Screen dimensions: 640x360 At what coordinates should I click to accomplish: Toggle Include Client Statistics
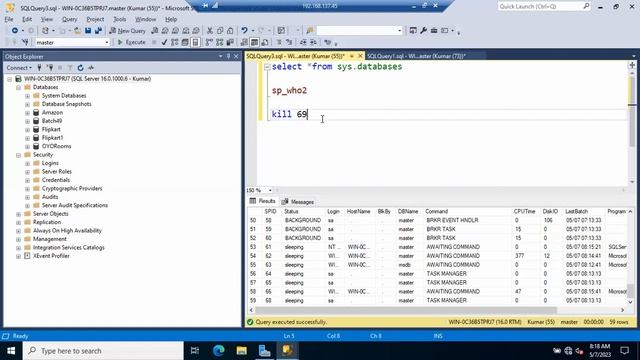[230, 42]
